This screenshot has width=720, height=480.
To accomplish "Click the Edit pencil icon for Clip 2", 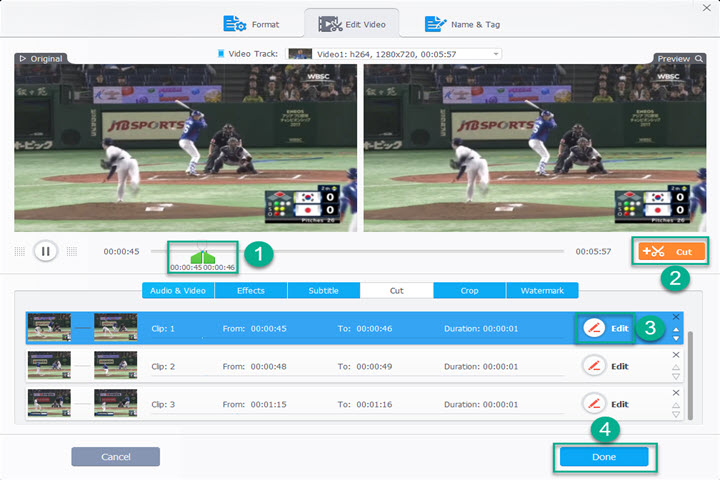I will pos(594,366).
